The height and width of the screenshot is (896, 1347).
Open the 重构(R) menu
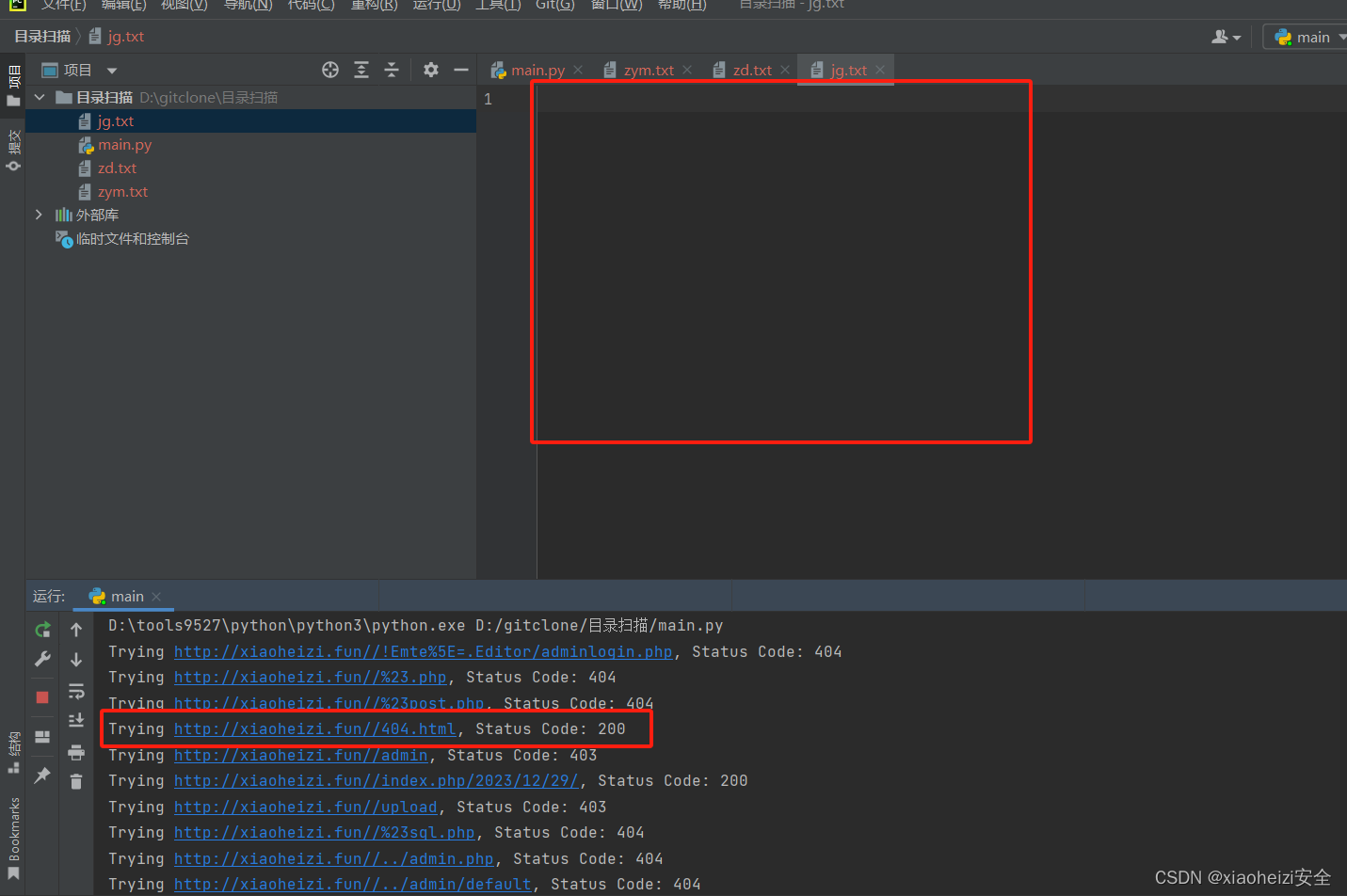click(x=375, y=5)
